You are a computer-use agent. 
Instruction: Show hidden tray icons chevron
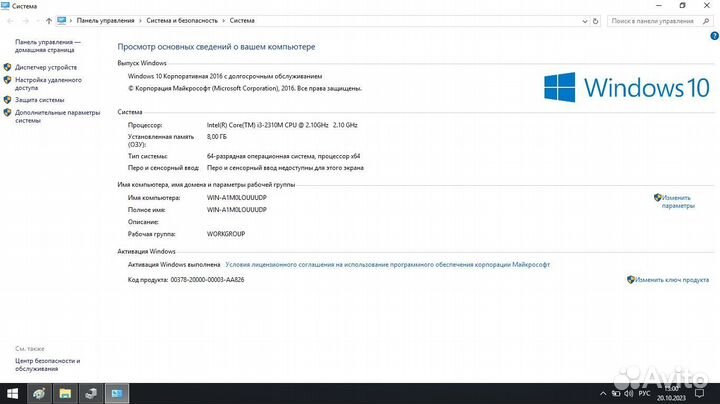(603, 393)
